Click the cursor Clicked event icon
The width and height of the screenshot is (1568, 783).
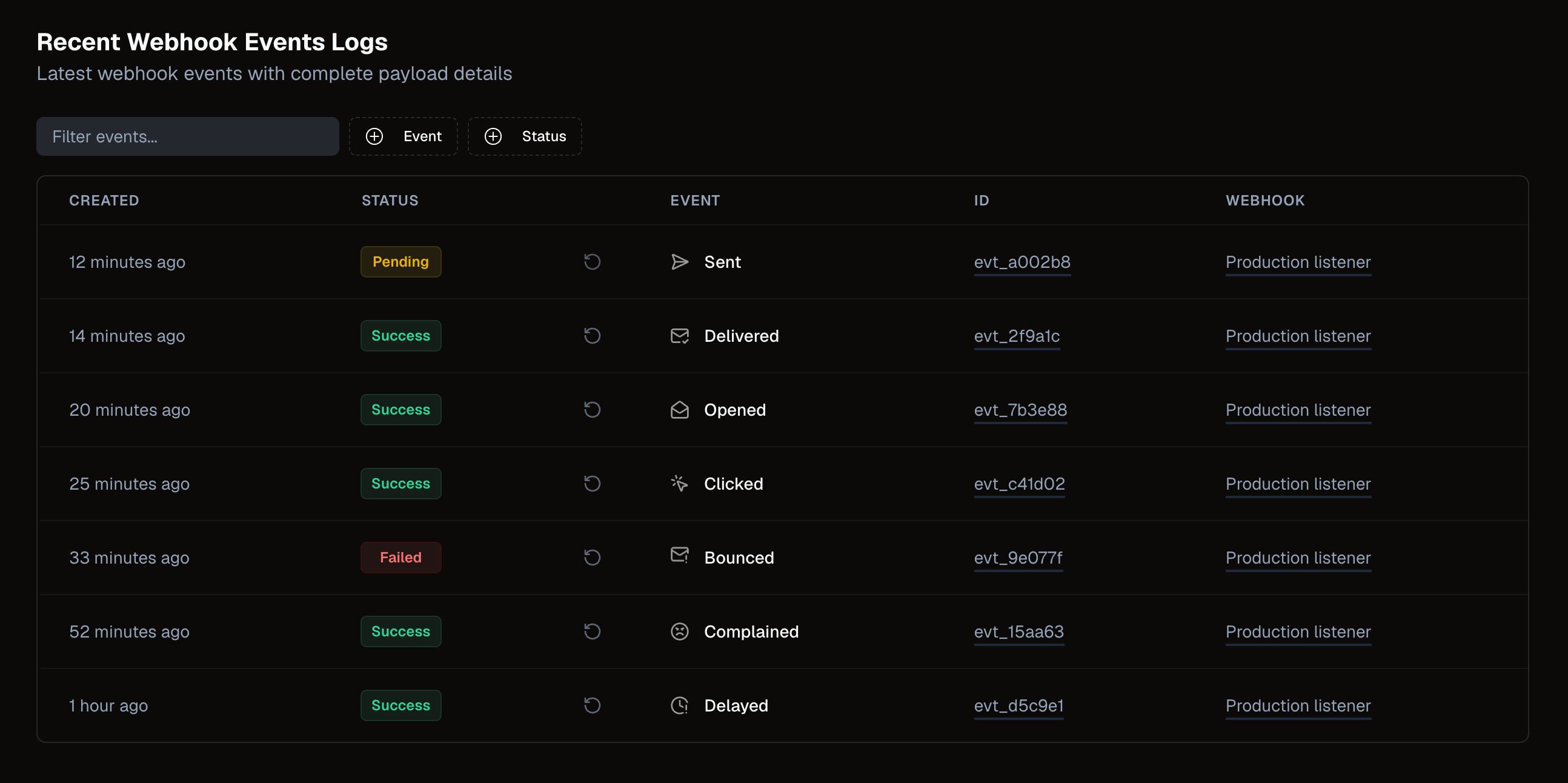tap(679, 484)
